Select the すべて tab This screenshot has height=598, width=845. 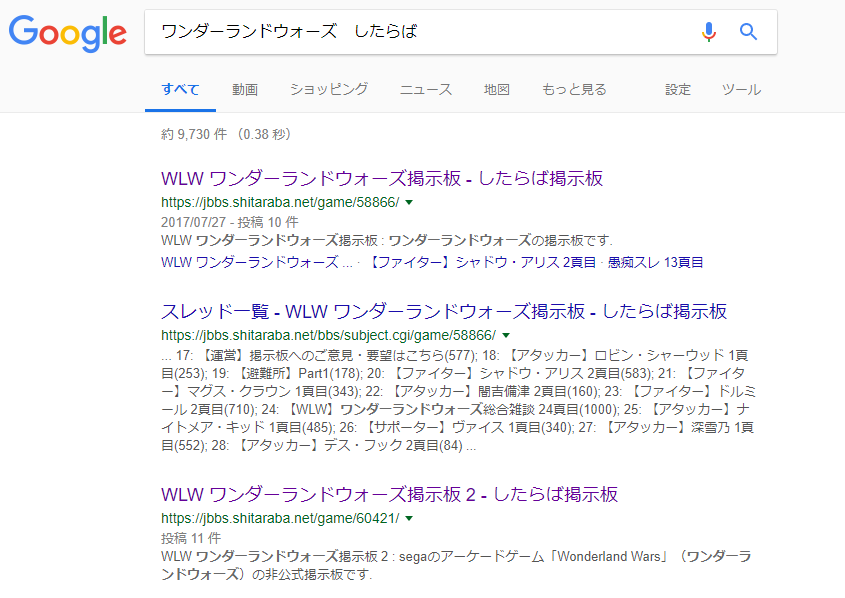click(181, 89)
